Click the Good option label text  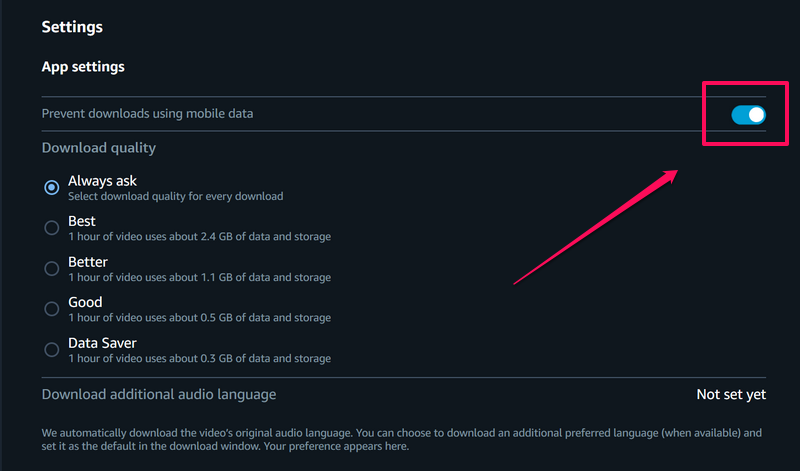pos(85,302)
